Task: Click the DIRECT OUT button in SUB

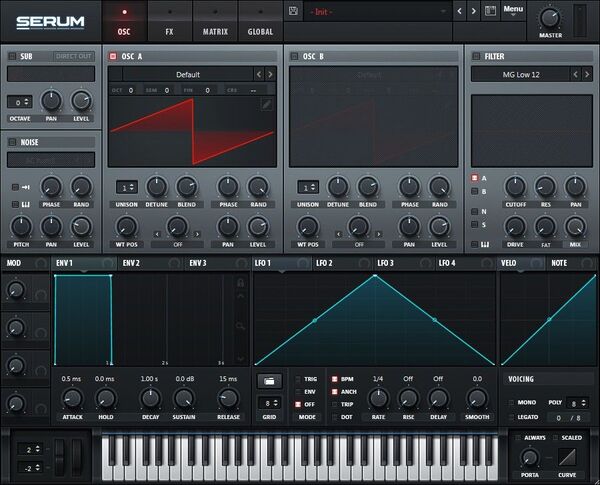Action: point(73,56)
